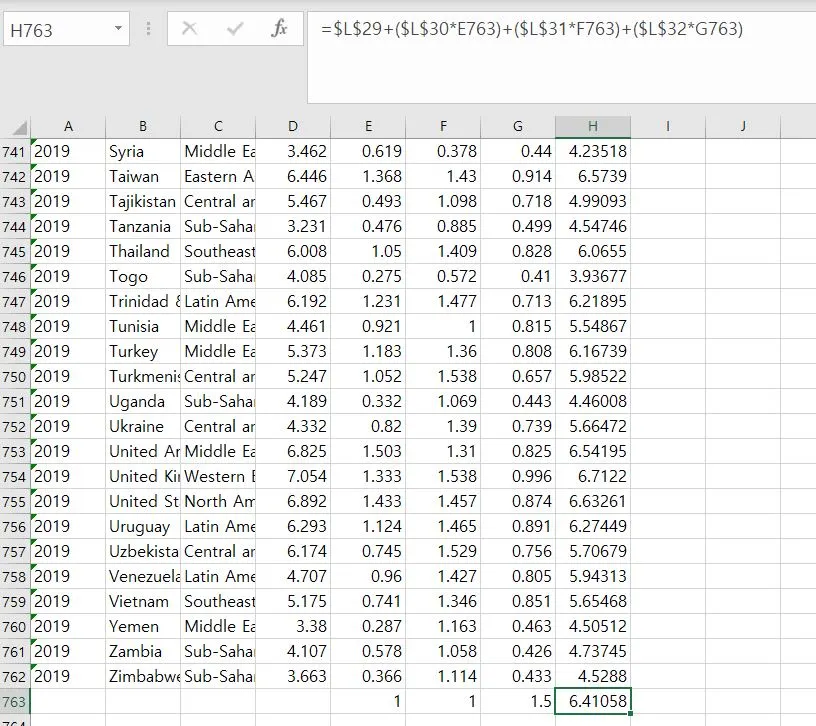Select column J header
Viewport: 816px width, 726px height.
coord(743,126)
